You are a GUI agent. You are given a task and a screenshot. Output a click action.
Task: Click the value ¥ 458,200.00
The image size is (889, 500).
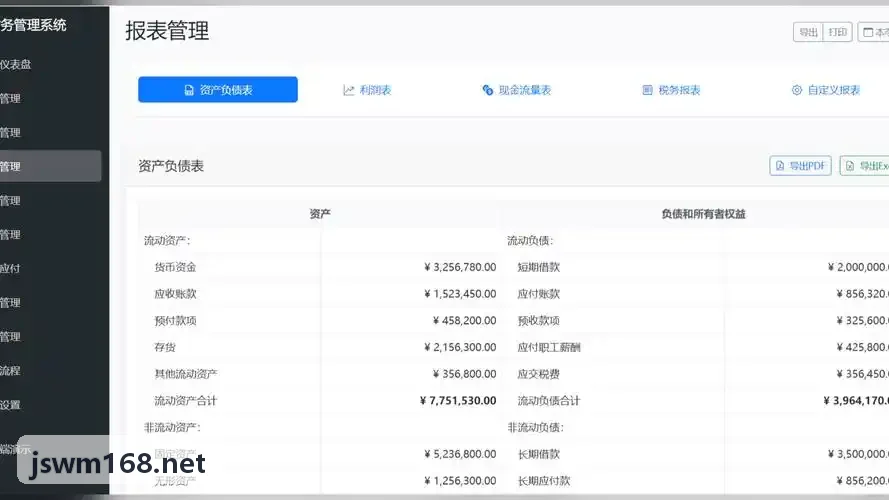pyautogui.click(x=464, y=320)
